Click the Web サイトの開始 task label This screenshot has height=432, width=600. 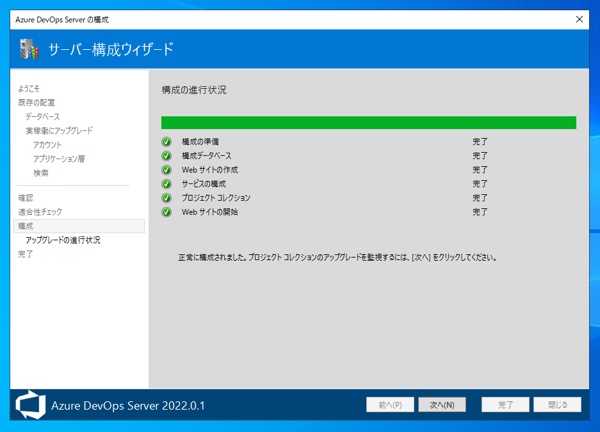[210, 212]
